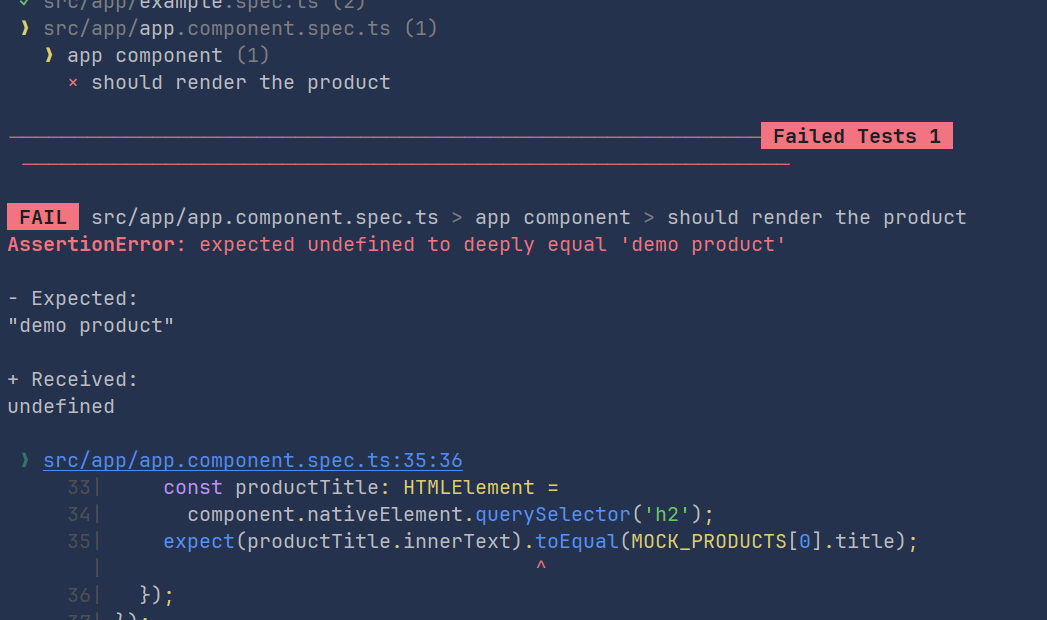
Task: Collapse the 'app component' suite chevron
Action: pos(49,55)
